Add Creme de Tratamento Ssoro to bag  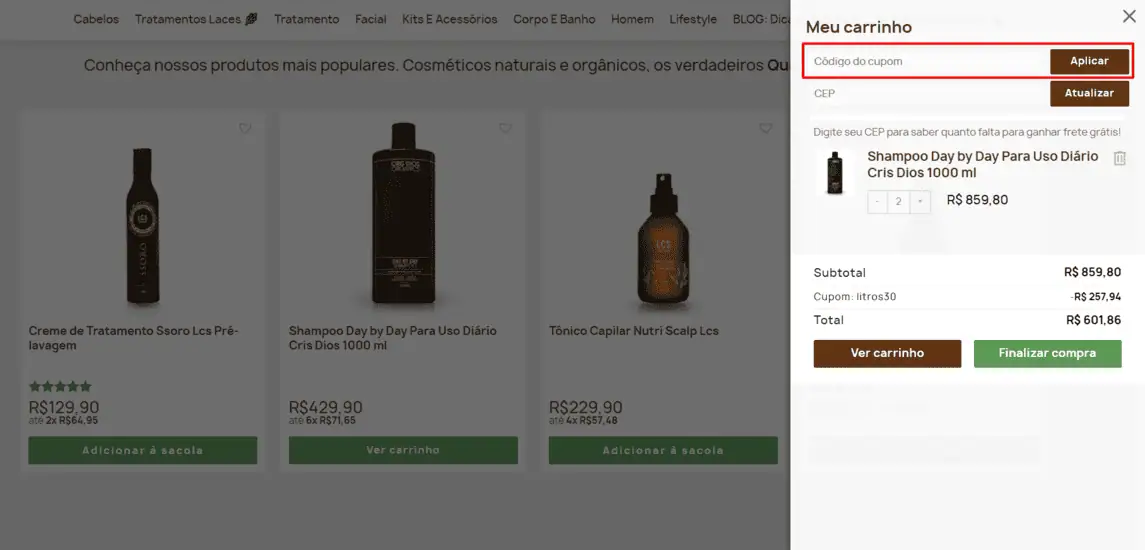click(143, 450)
